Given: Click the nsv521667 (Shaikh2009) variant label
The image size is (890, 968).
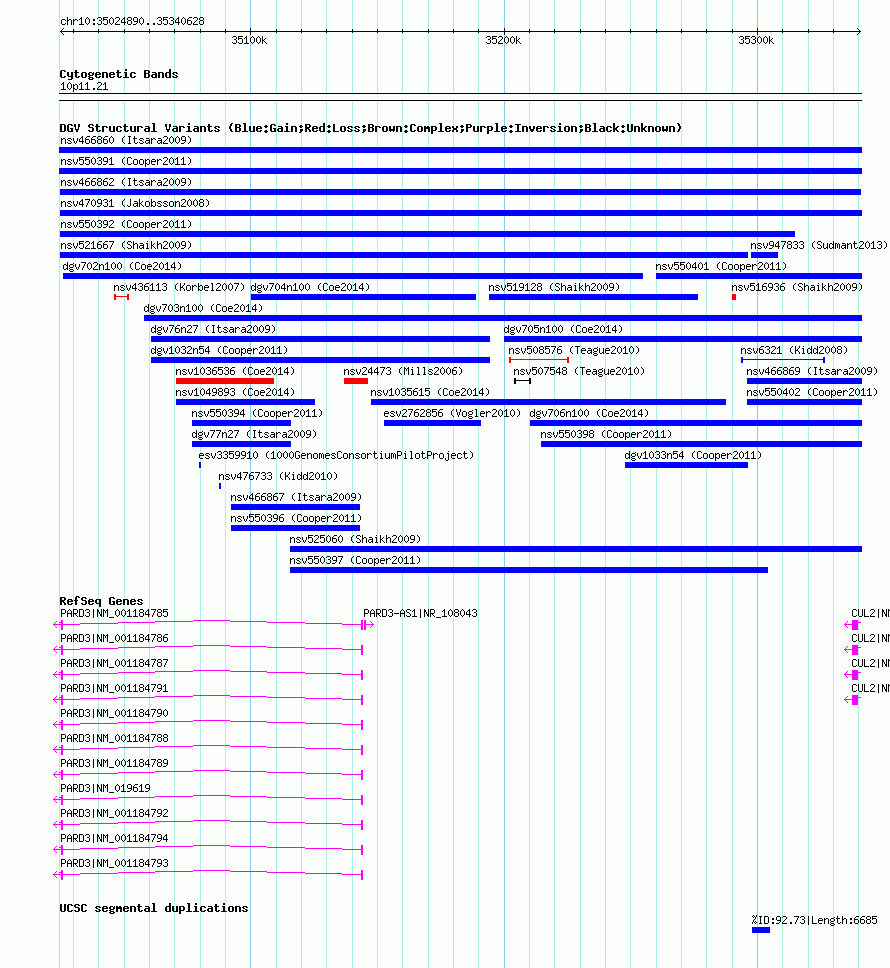Looking at the screenshot, I should tap(126, 245).
